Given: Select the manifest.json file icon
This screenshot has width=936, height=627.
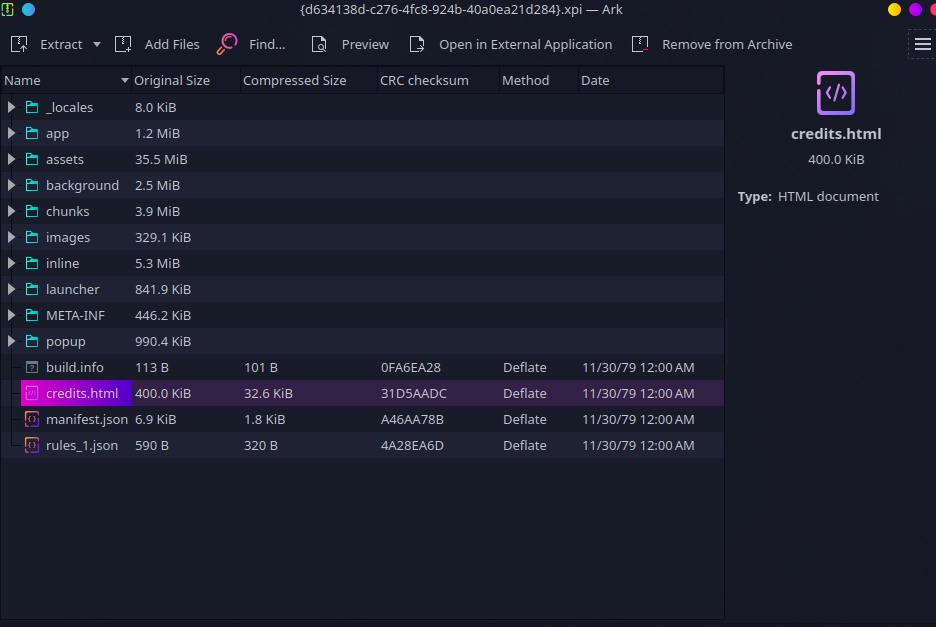Looking at the screenshot, I should [31, 419].
